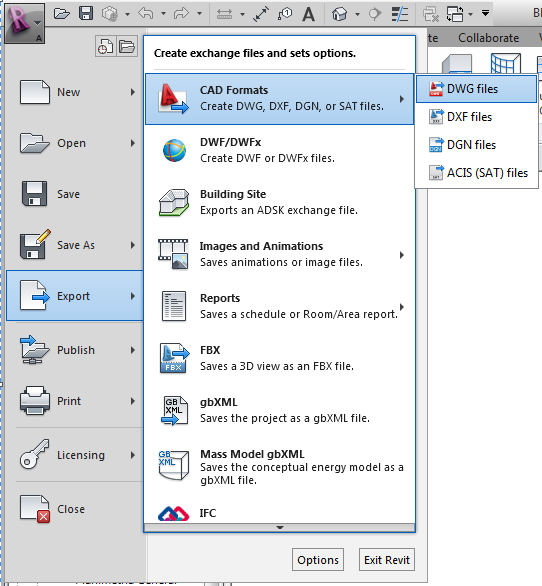Click the Switch Windows icon
The width and height of the screenshot is (542, 586).
455,14
